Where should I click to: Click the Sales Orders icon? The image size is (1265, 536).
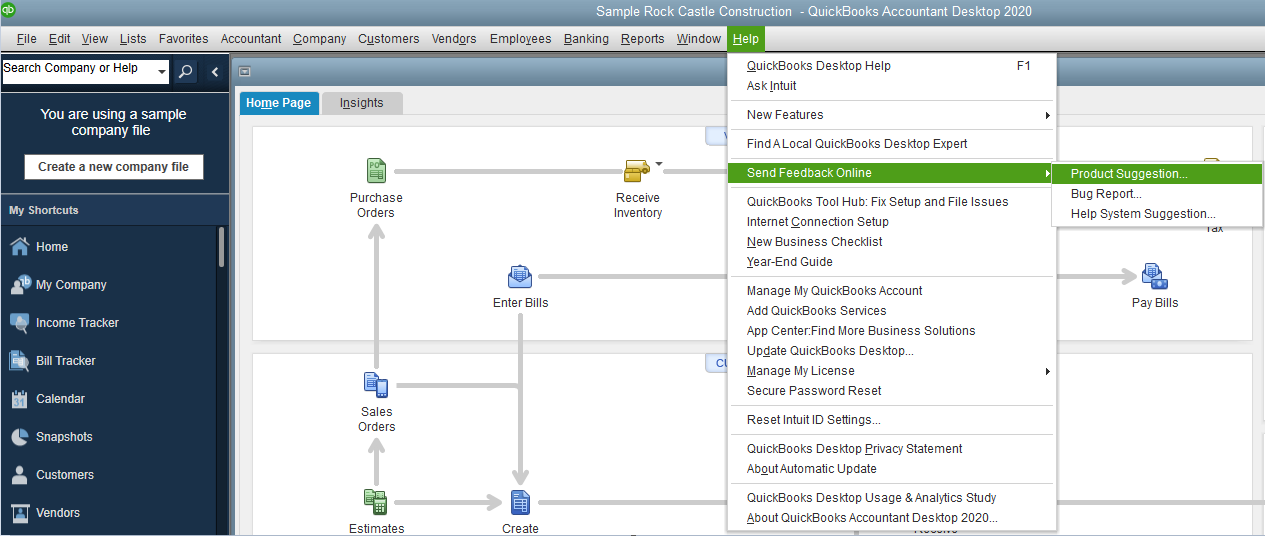(376, 385)
